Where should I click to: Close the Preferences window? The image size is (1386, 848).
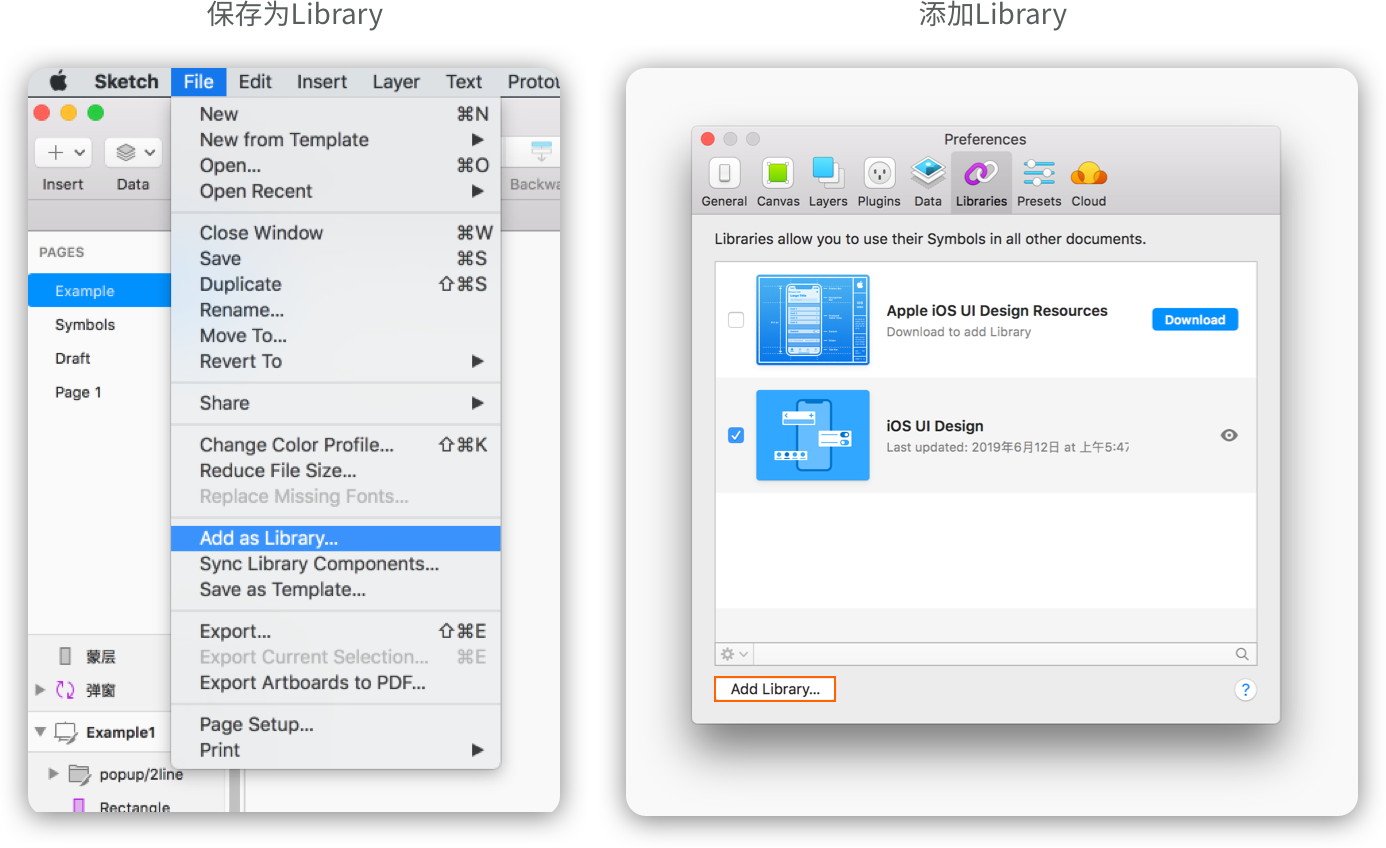(708, 139)
